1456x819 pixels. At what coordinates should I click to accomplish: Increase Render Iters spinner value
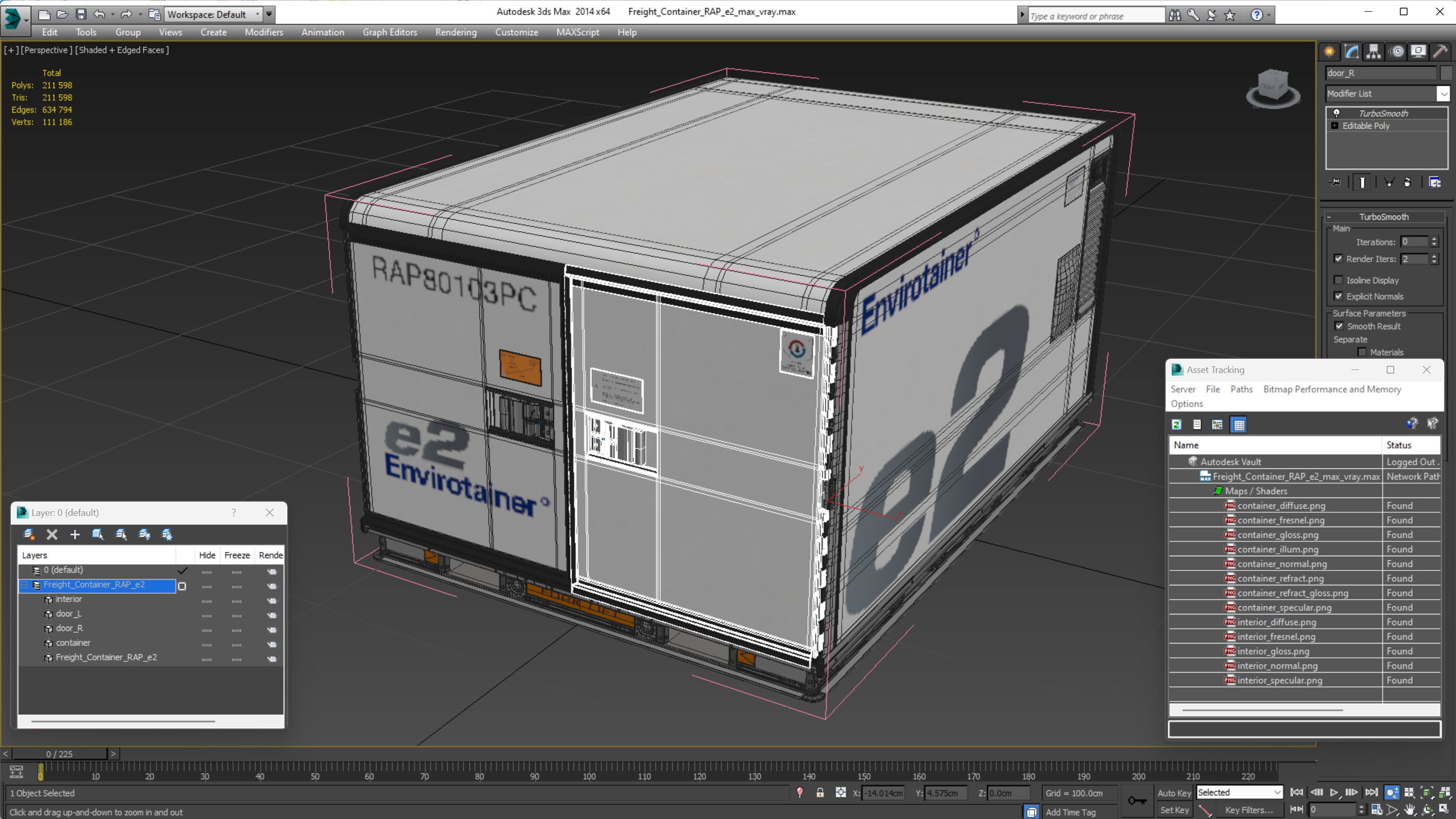tap(1434, 256)
